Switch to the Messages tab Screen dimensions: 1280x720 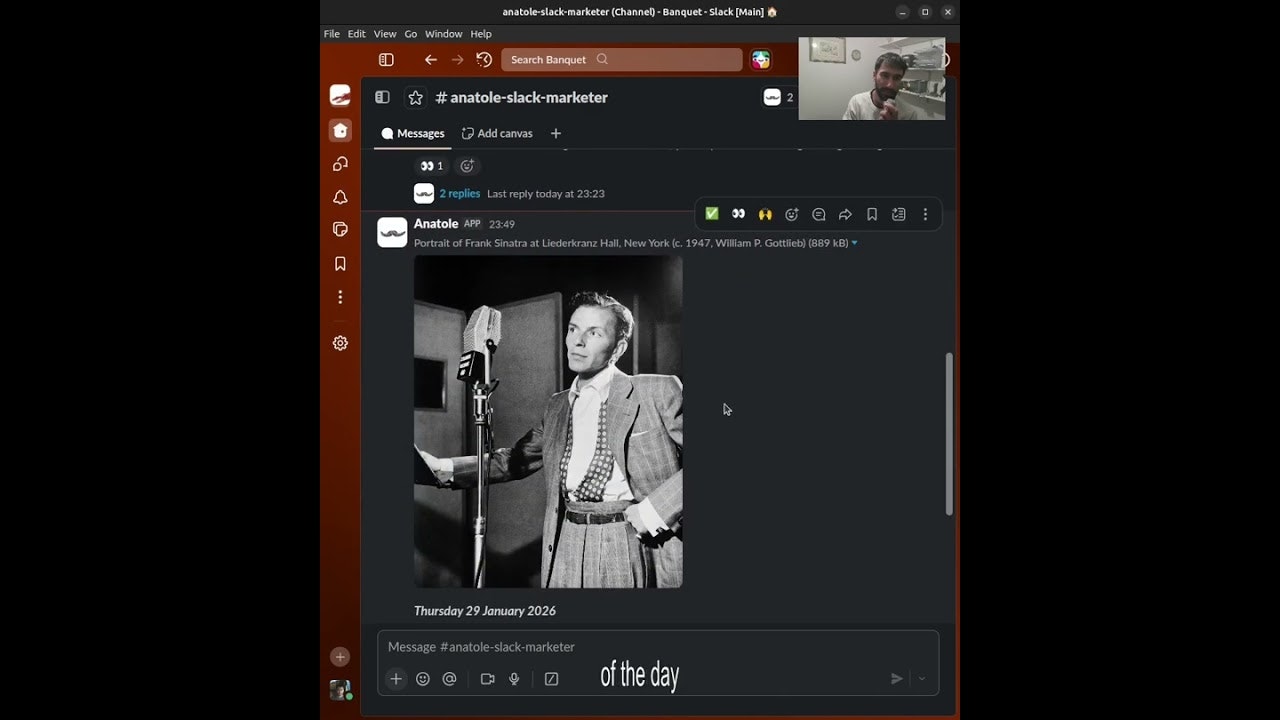[412, 133]
